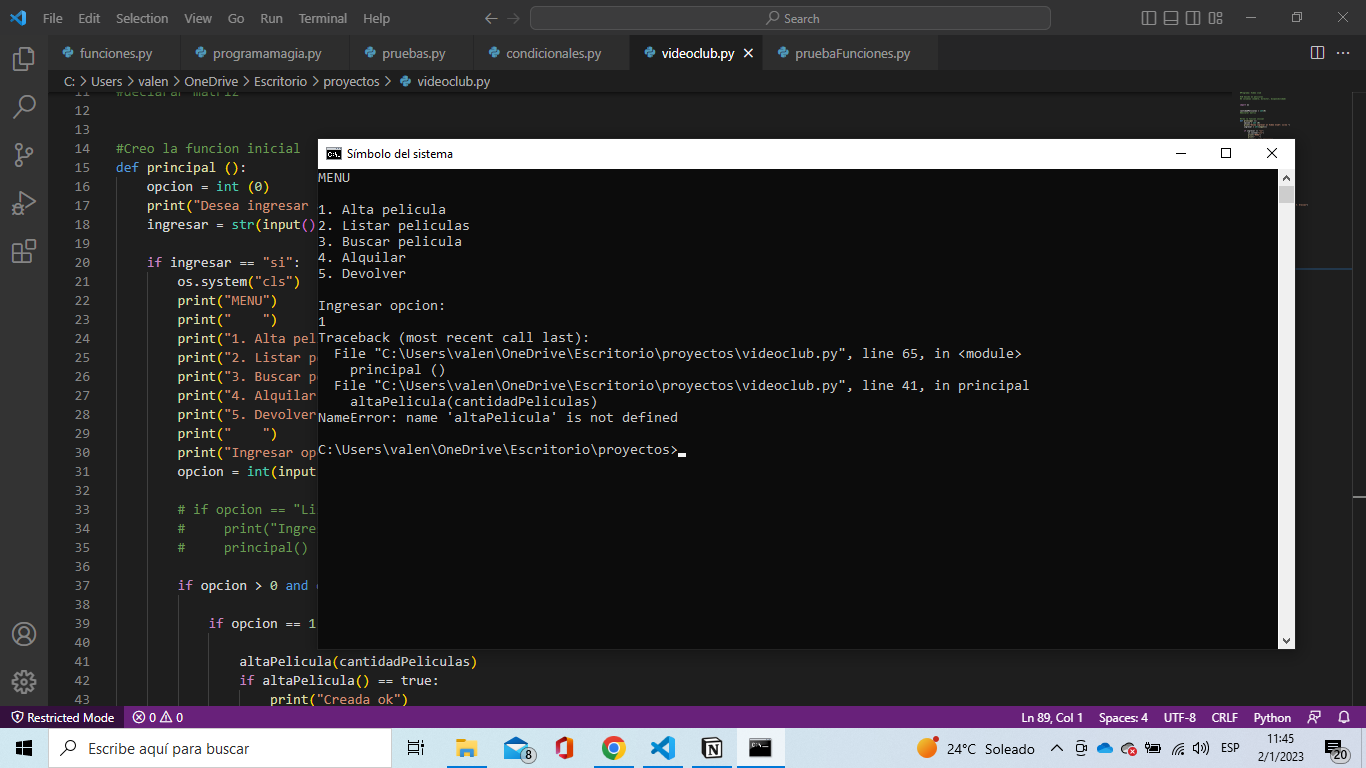Select the Python language mode indicator
The image size is (1366, 768).
[x=1272, y=717]
